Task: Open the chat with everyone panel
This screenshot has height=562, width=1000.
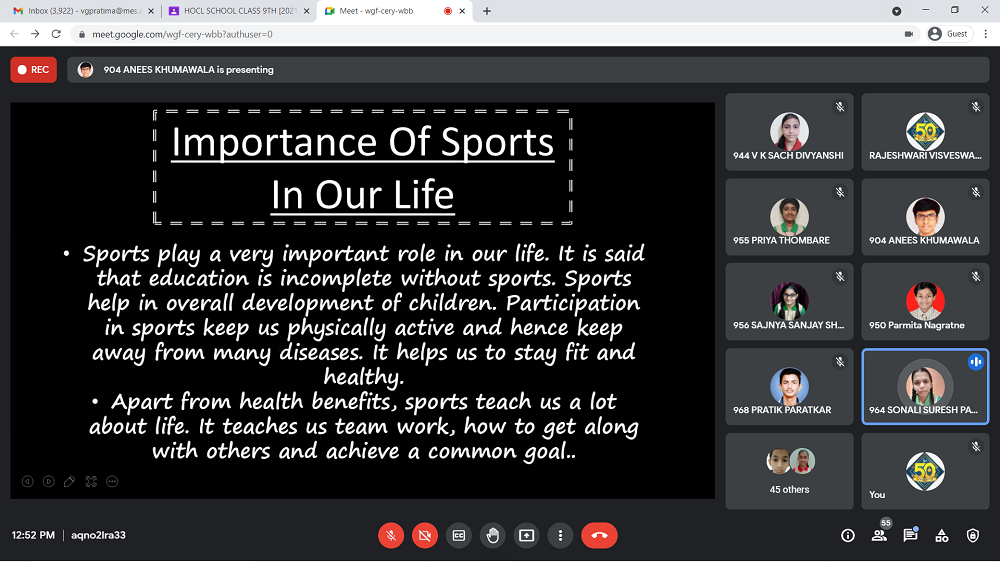Action: (910, 535)
